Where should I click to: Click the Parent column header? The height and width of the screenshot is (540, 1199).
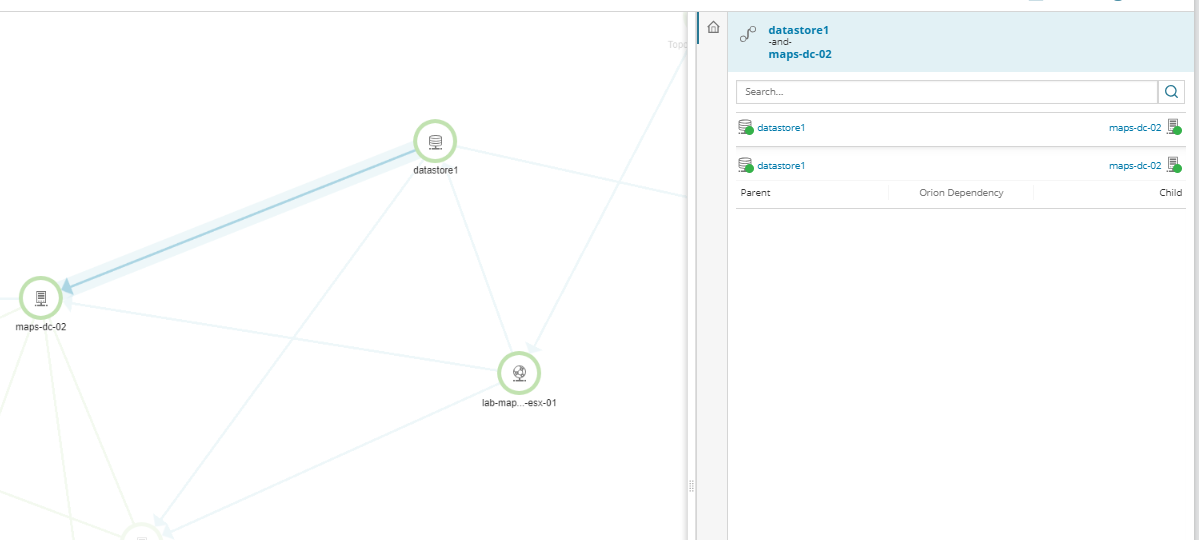click(x=755, y=193)
